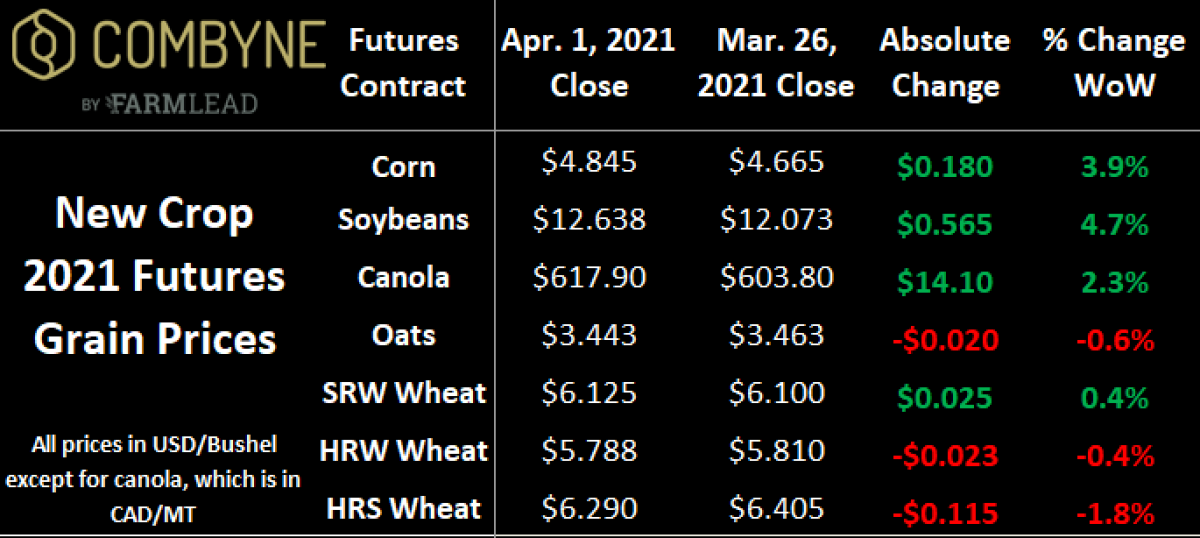Click the Absolute Change column header

pyautogui.click(x=946, y=63)
